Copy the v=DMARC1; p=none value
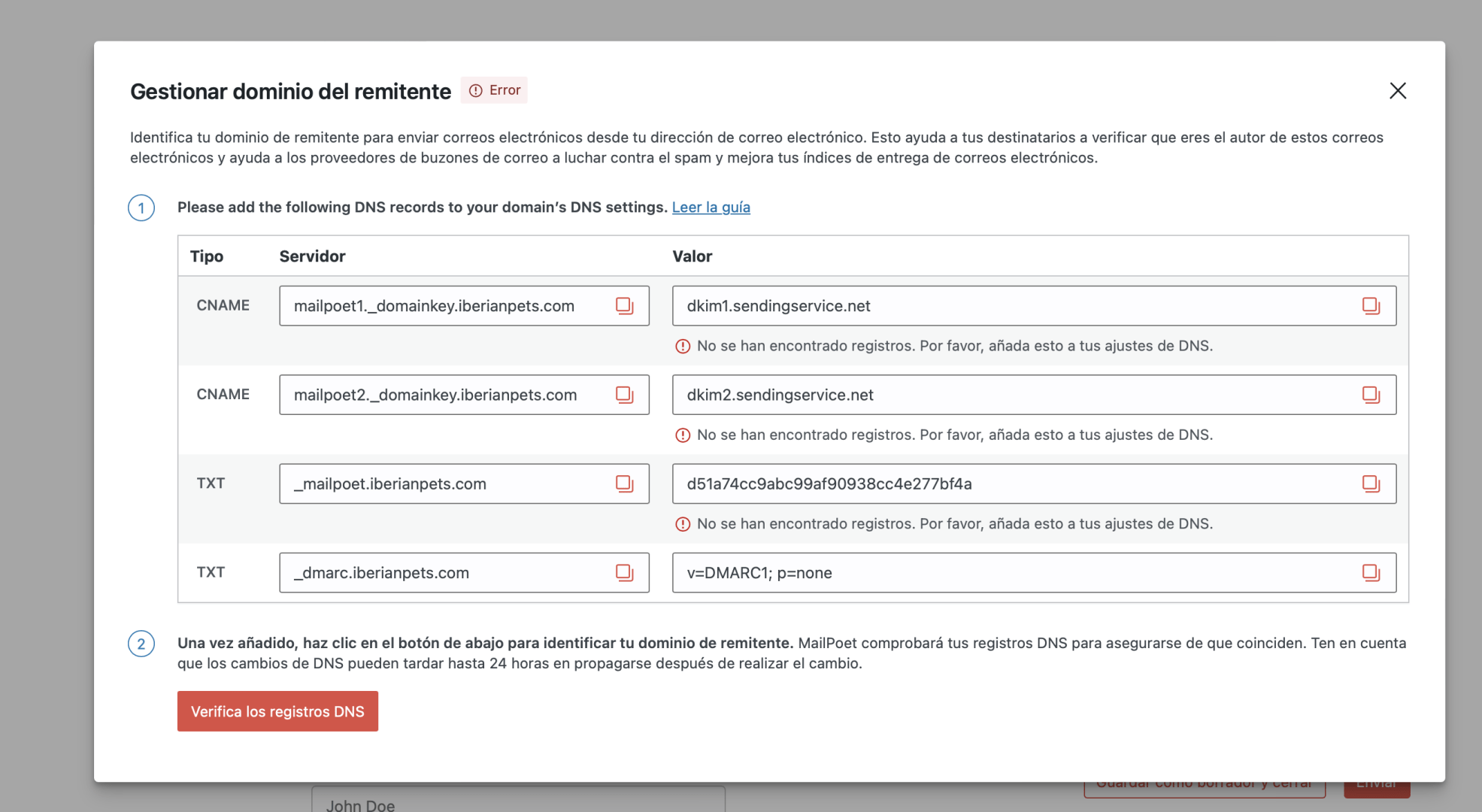The width and height of the screenshot is (1482, 812). pos(1371,573)
